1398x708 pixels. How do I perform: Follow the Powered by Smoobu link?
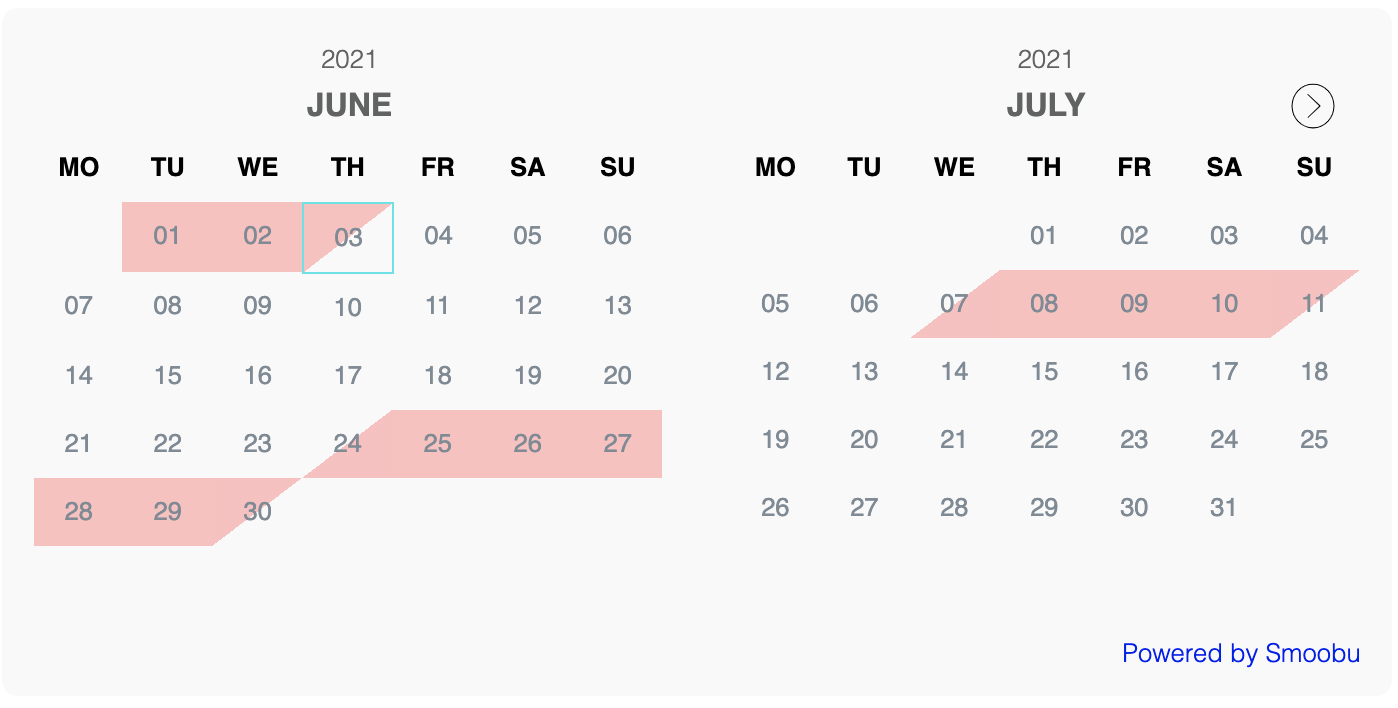(1241, 653)
